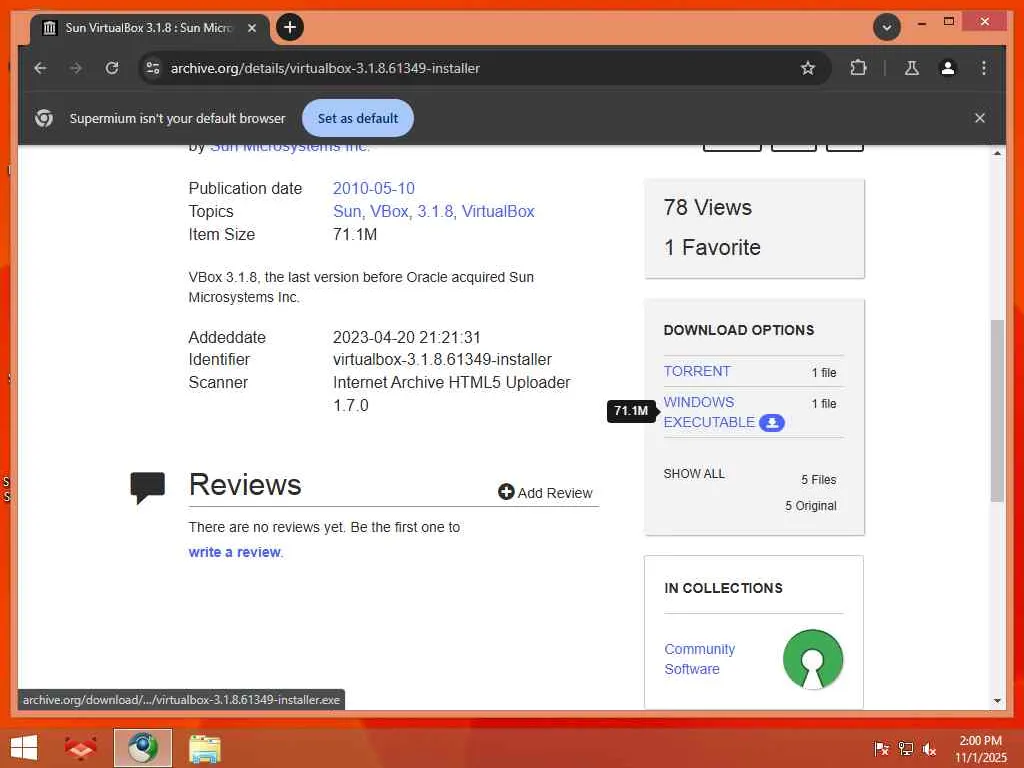Click the 78 Views text
Viewport: 1024px width, 768px height.
tap(708, 208)
